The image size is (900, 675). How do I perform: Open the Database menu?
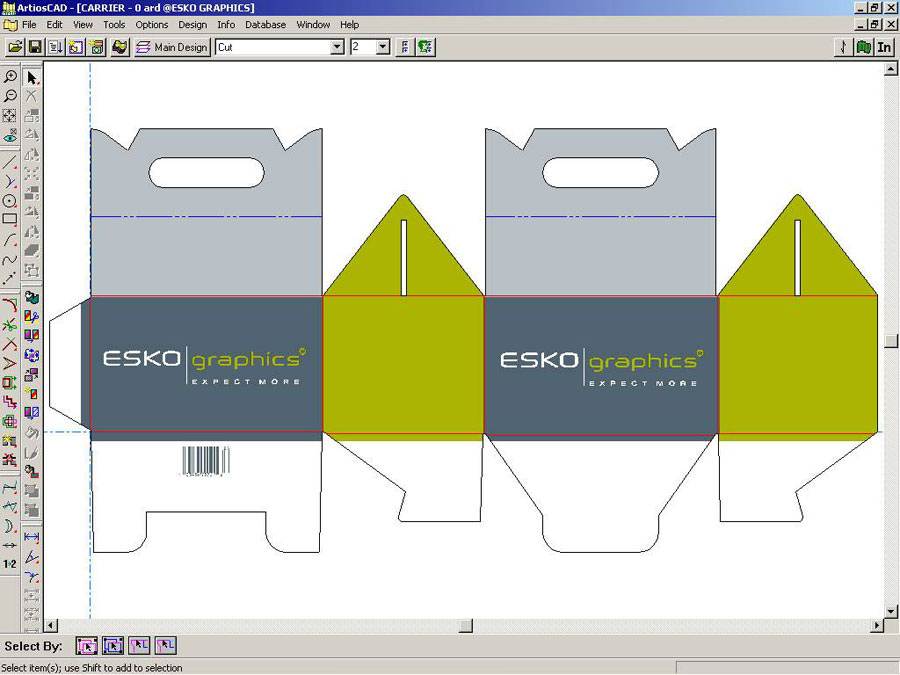(265, 25)
